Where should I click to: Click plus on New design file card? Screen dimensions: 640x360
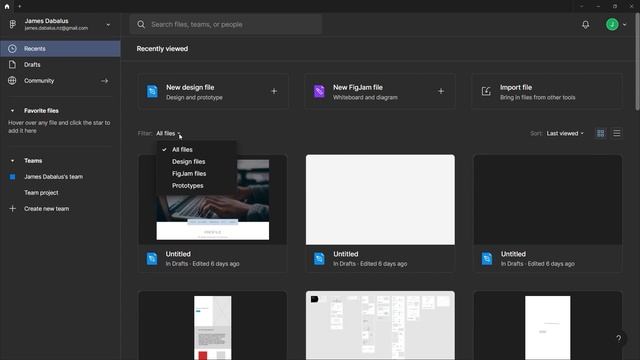(x=274, y=91)
